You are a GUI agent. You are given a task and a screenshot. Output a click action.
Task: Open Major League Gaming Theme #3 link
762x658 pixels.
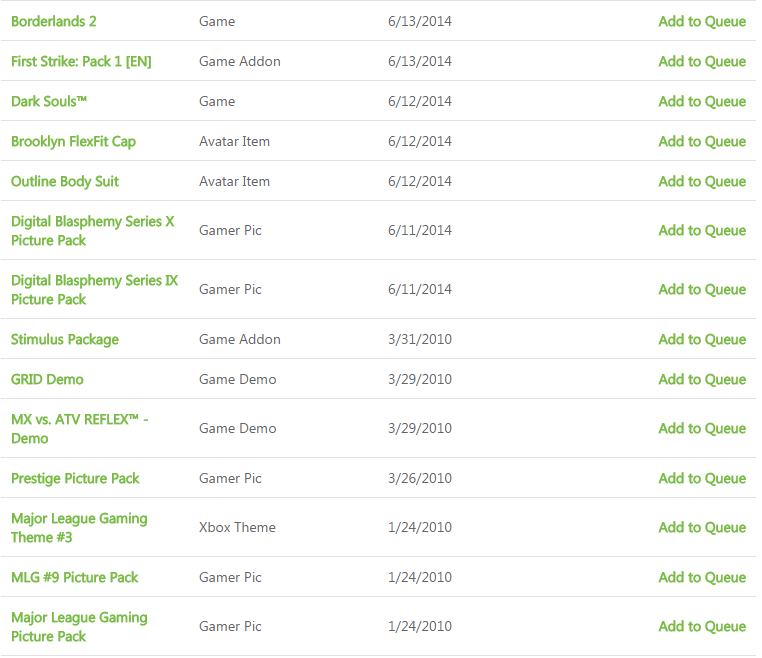click(79, 528)
